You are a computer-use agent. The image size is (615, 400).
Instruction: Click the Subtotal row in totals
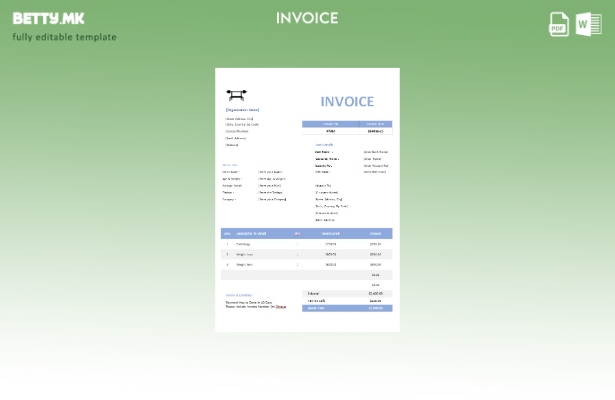click(x=347, y=293)
